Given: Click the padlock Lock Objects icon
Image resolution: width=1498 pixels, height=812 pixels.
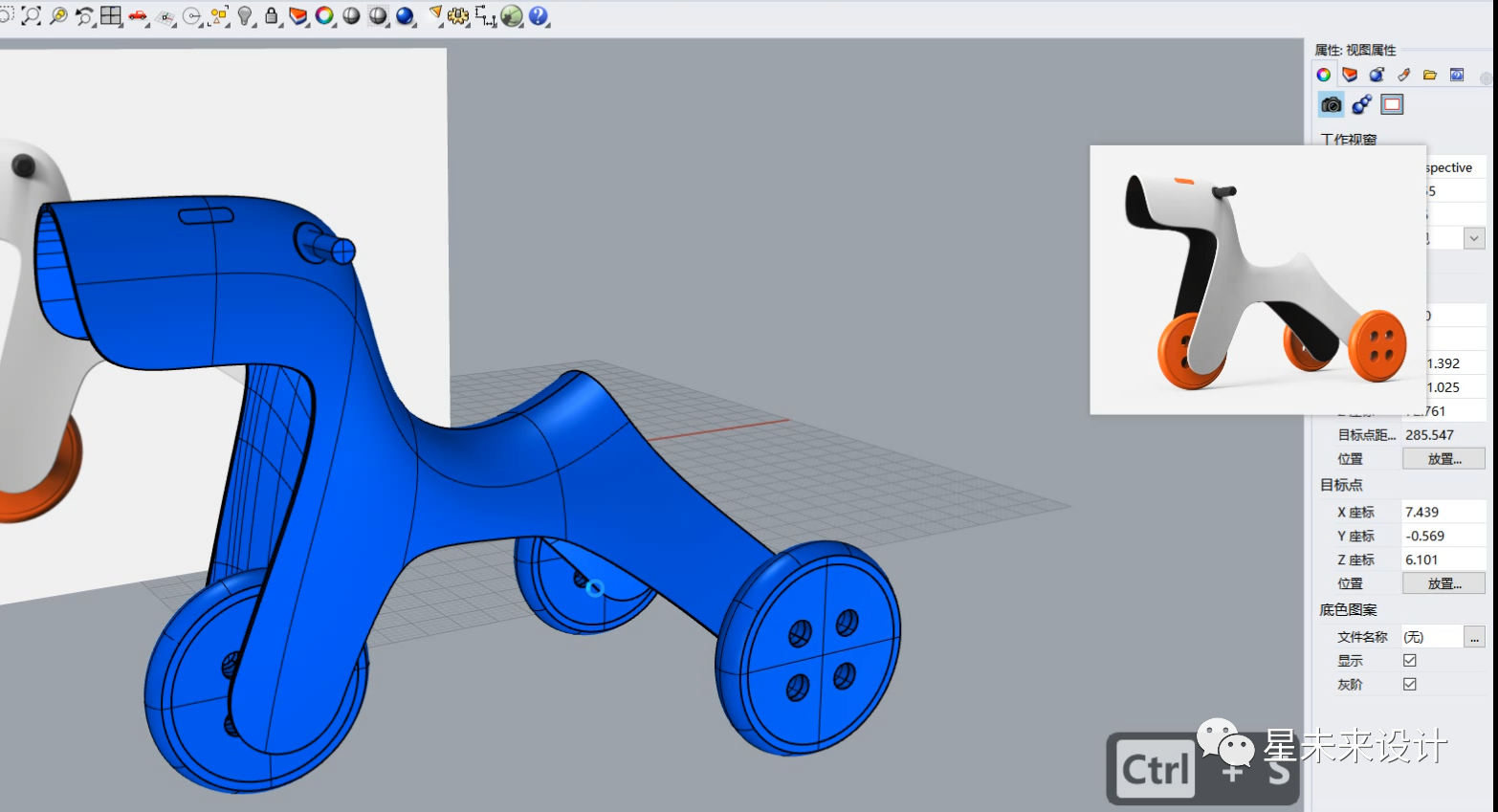Looking at the screenshot, I should point(272,16).
